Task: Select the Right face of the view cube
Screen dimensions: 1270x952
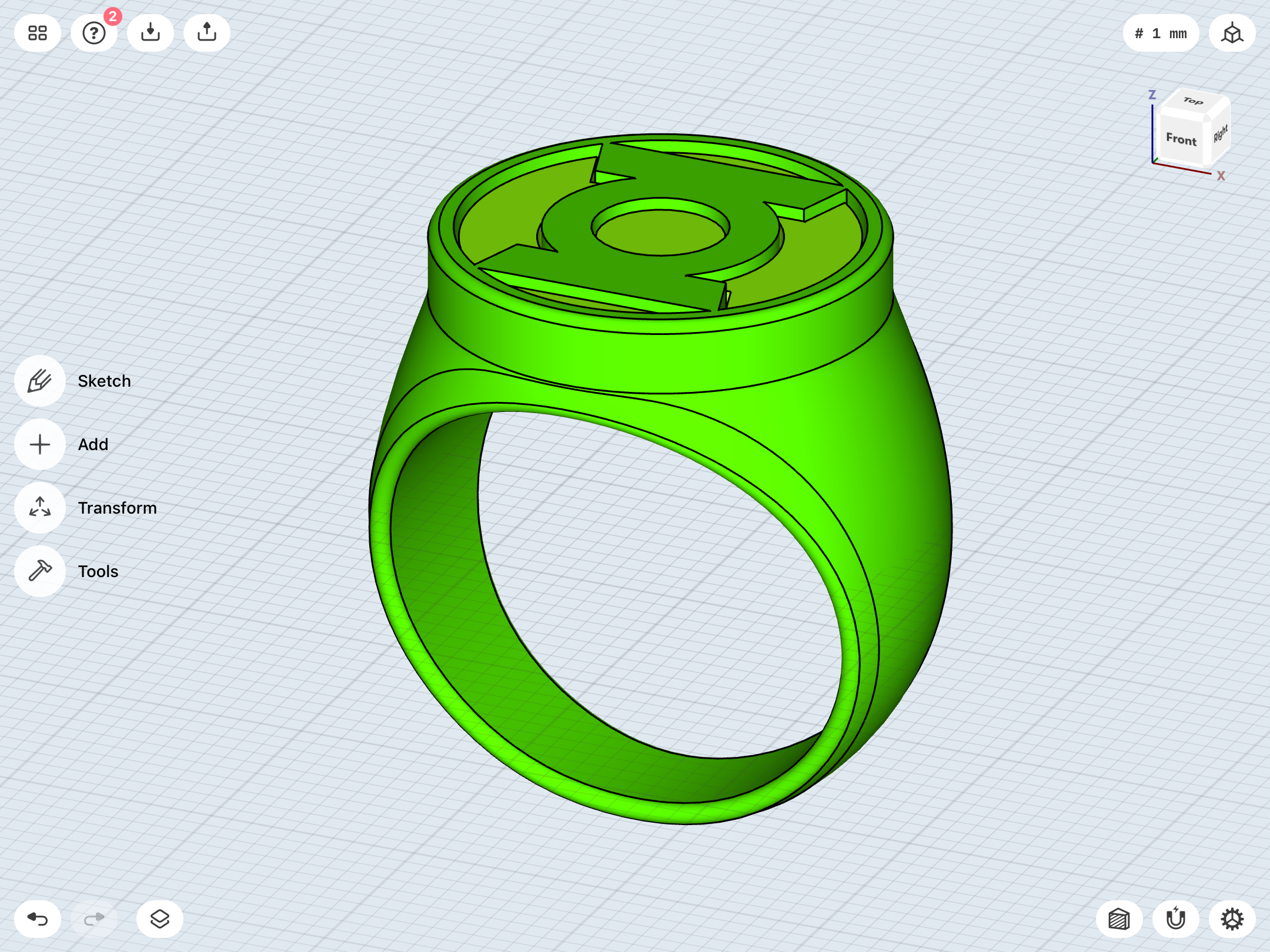Action: pos(1220,133)
